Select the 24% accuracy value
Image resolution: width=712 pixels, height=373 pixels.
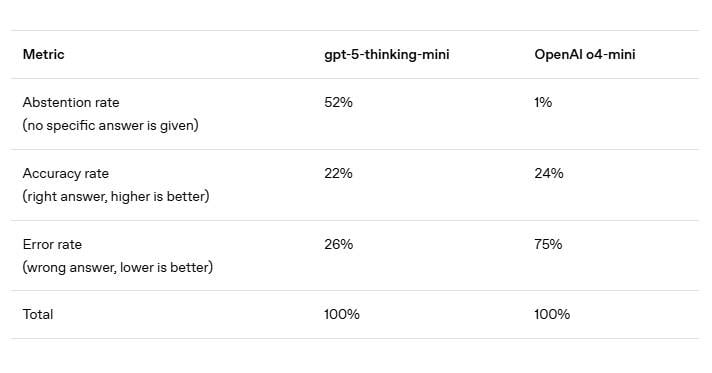[549, 174]
